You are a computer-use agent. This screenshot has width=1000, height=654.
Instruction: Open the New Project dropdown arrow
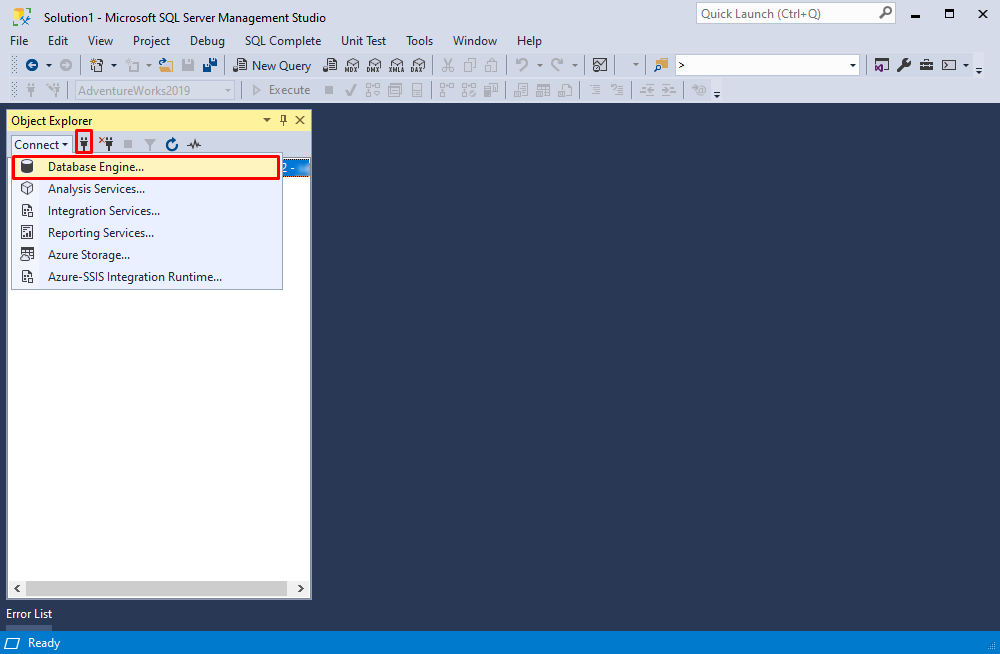click(114, 65)
